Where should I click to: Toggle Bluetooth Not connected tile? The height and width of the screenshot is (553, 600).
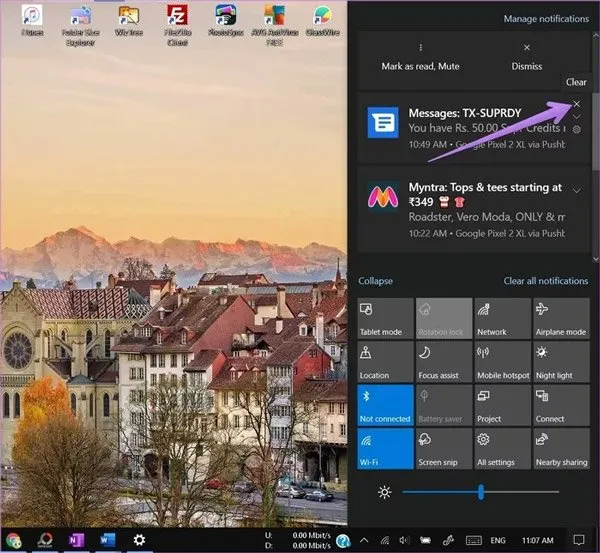click(385, 404)
